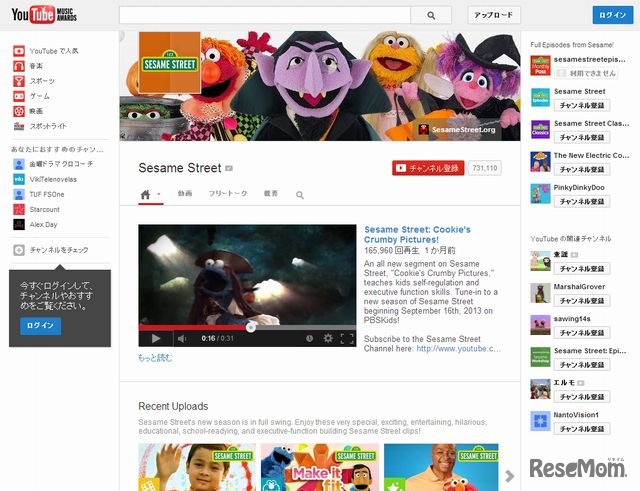Click the Starcount channel icon
Viewport: 640px width, 491px height.
point(19,209)
